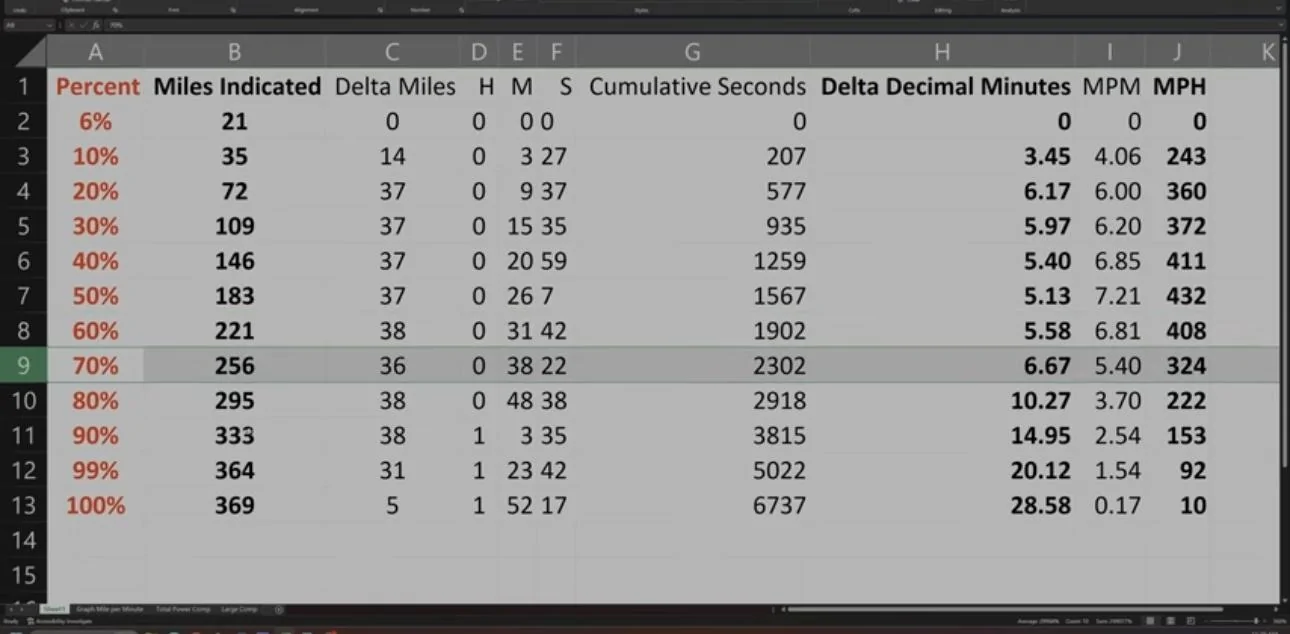Select the Cumulative Seconds cell 2302
The width and height of the screenshot is (1290, 634).
[692, 365]
